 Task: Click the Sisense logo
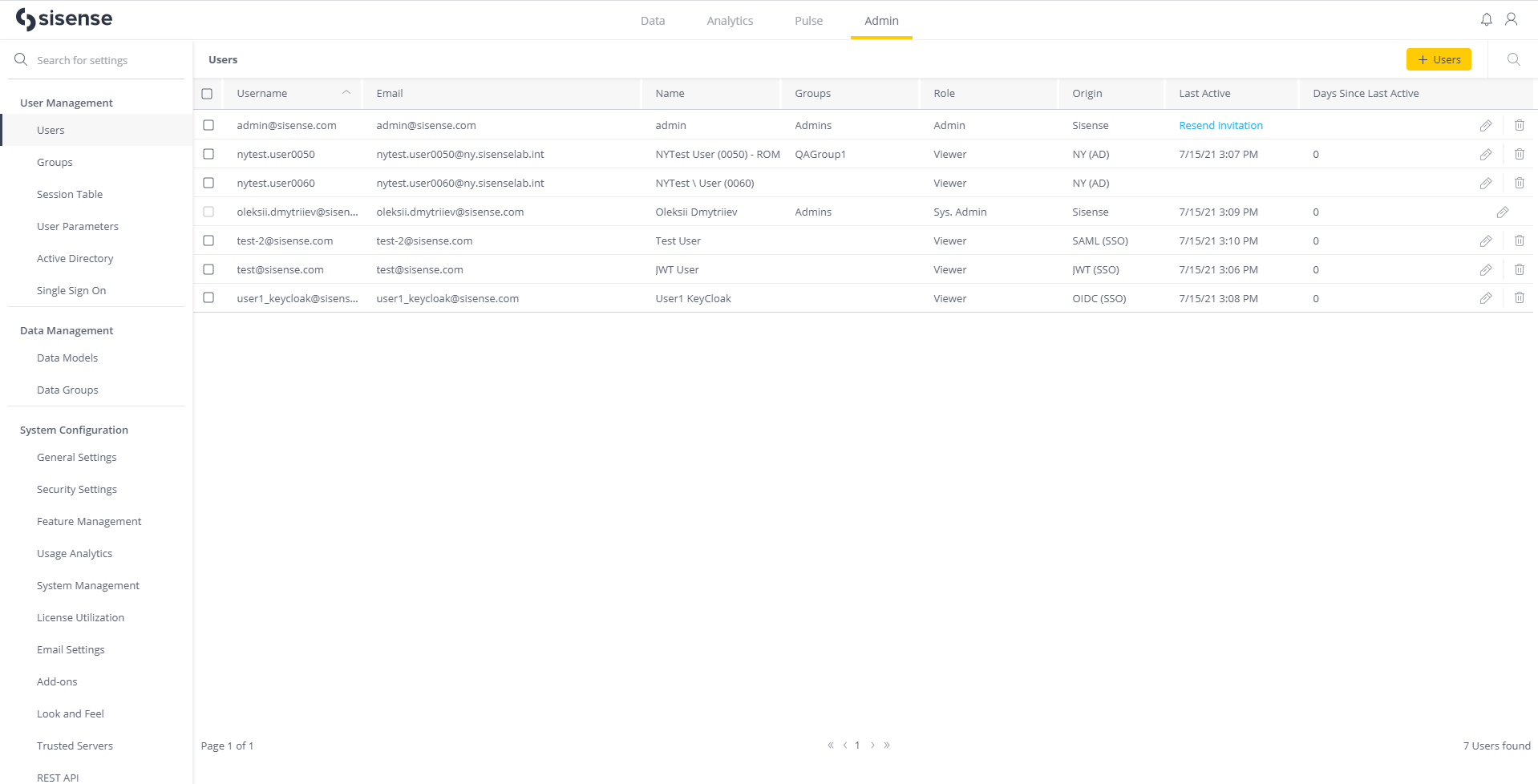click(64, 19)
